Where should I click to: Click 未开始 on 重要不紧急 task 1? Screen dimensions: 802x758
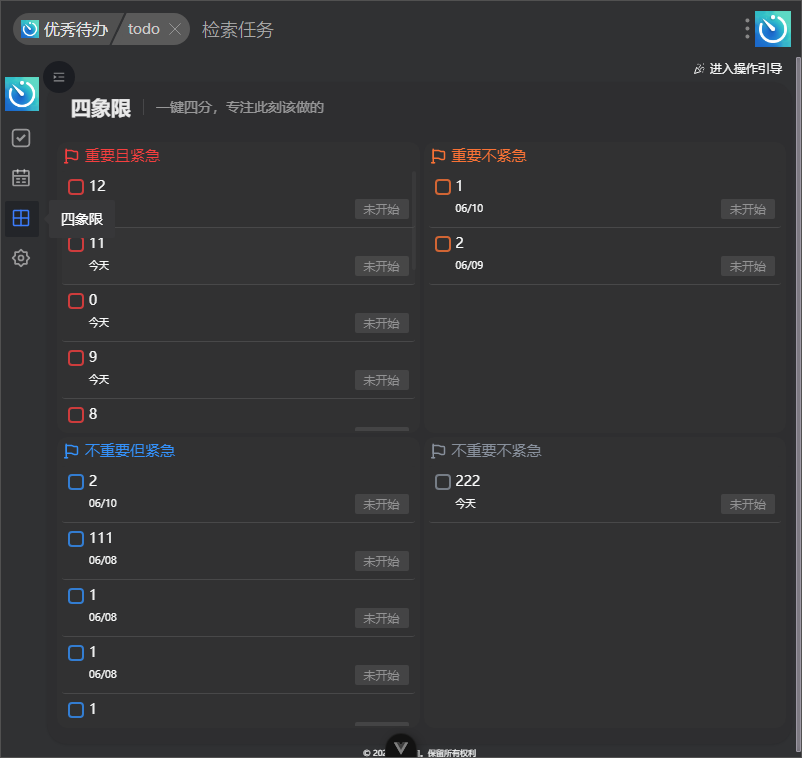pyautogui.click(x=748, y=209)
